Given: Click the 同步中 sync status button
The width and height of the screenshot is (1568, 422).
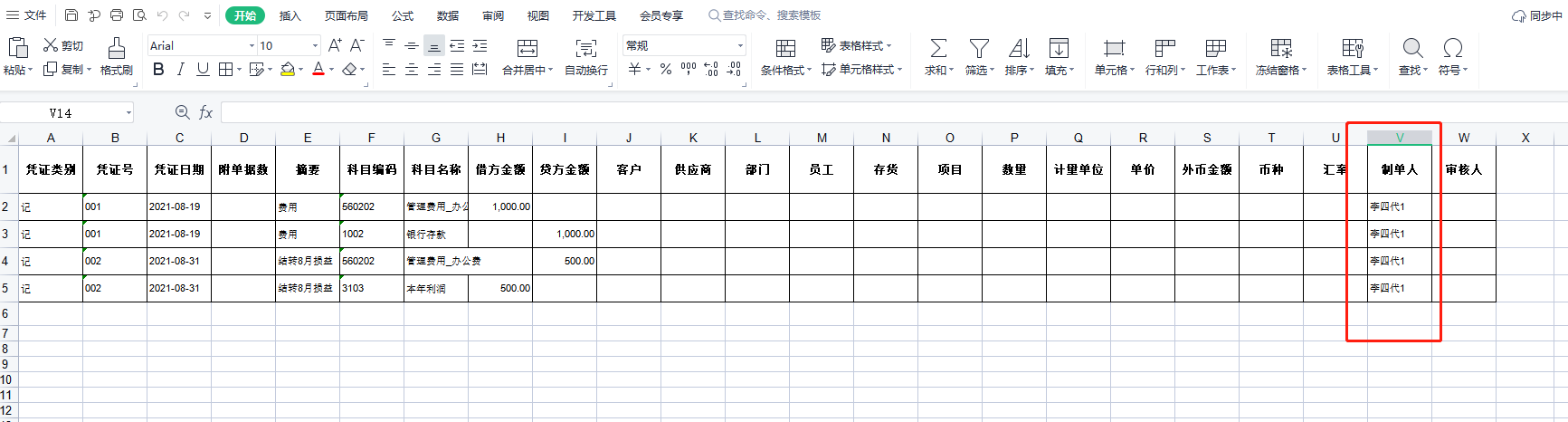Looking at the screenshot, I should (1537, 16).
